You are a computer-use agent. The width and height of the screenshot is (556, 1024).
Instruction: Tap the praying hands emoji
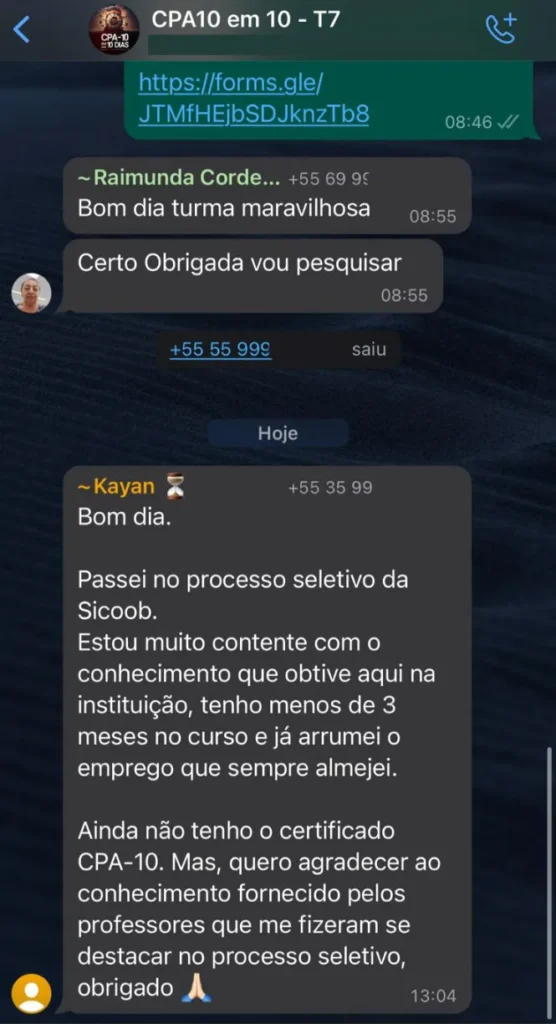point(197,988)
